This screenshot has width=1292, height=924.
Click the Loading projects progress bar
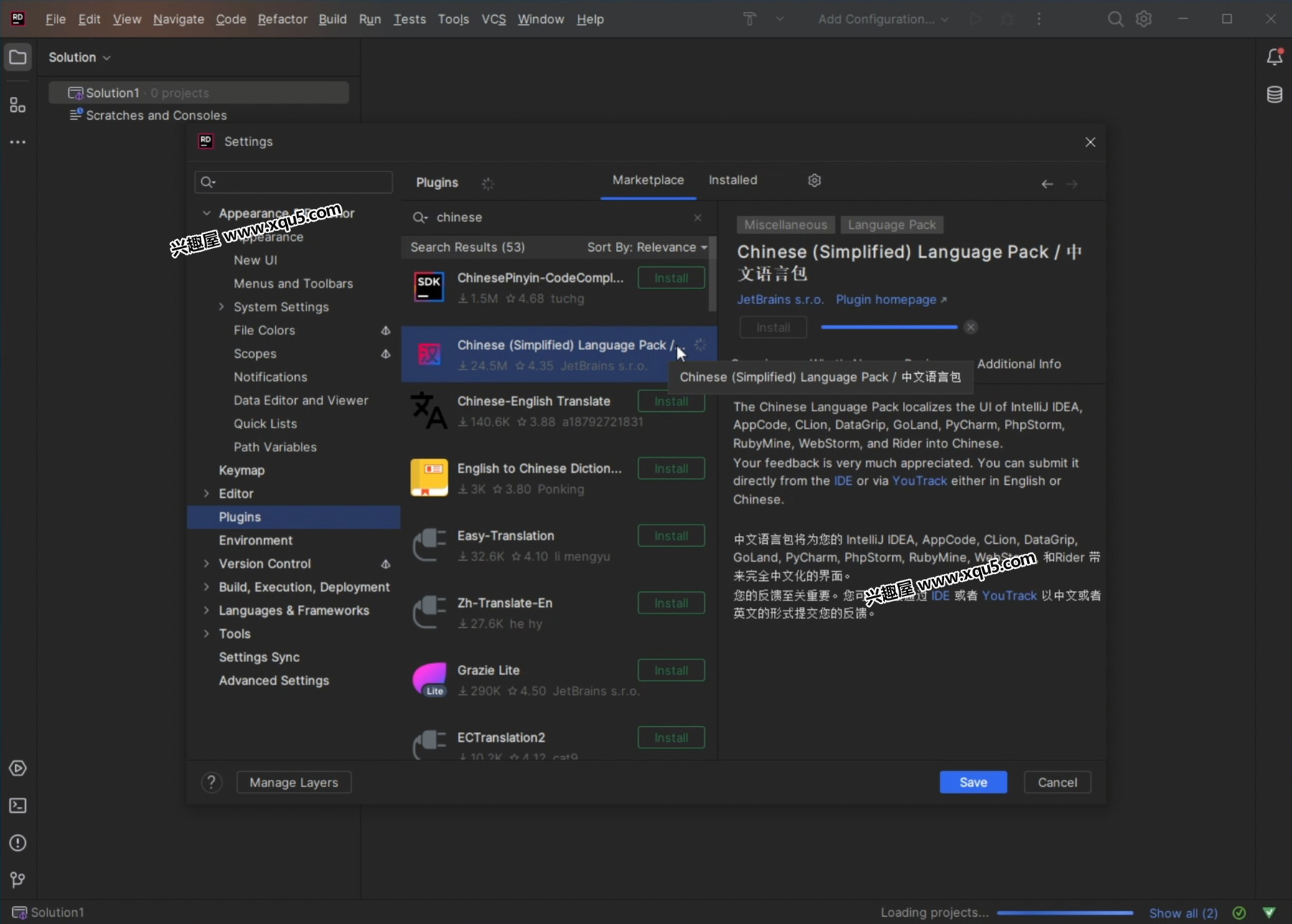(1065, 913)
